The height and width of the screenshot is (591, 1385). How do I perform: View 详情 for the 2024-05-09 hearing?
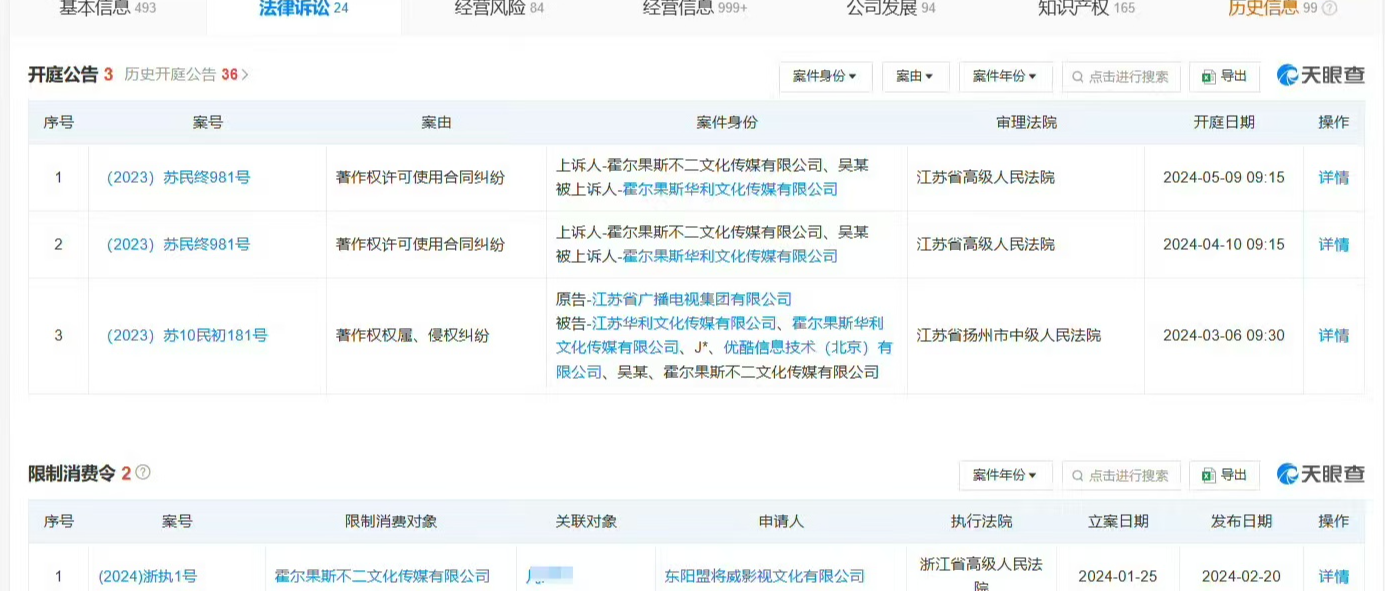pos(1334,178)
